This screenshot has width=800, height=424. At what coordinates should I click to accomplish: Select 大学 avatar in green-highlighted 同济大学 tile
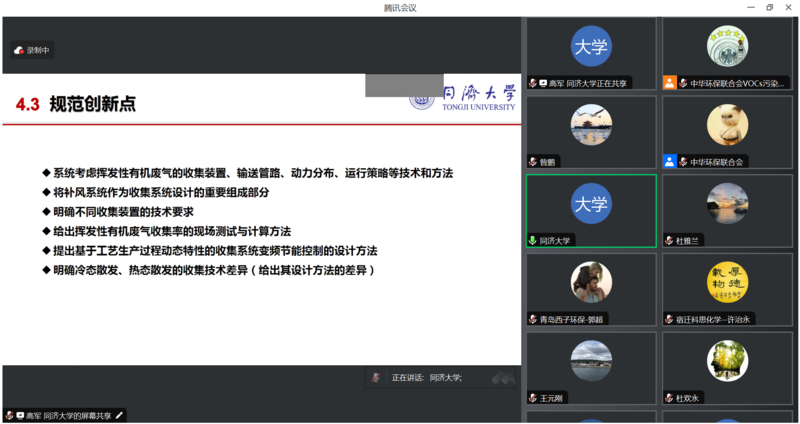pyautogui.click(x=591, y=204)
